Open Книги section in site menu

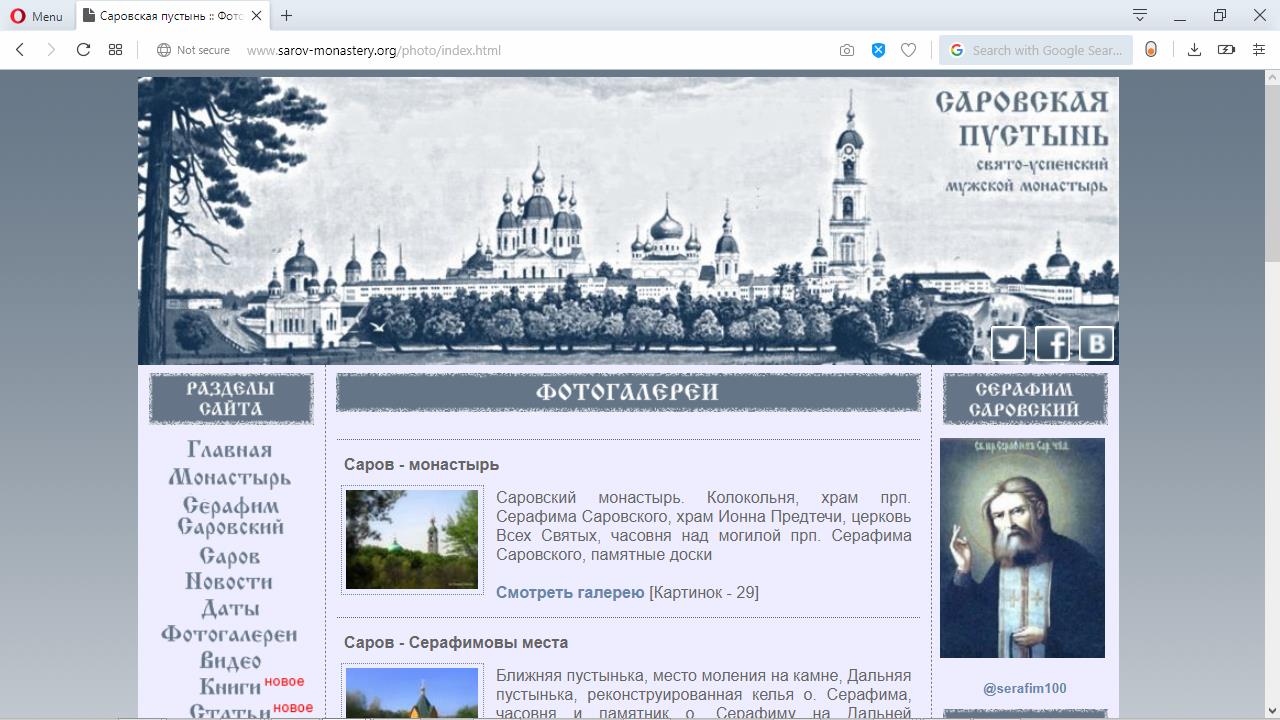point(230,687)
